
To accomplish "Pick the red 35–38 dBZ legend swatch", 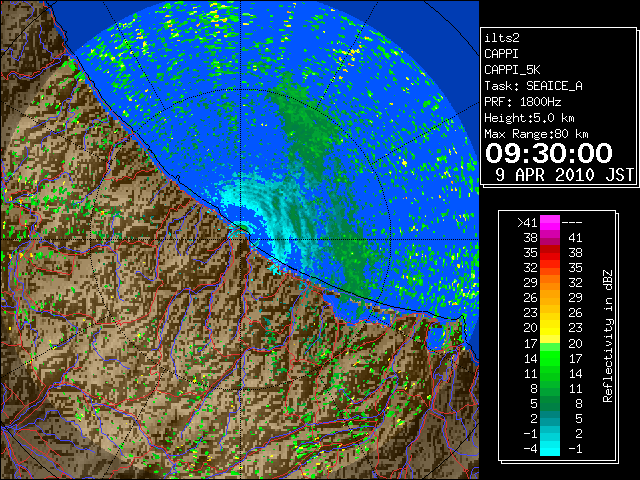I will click(x=550, y=253).
